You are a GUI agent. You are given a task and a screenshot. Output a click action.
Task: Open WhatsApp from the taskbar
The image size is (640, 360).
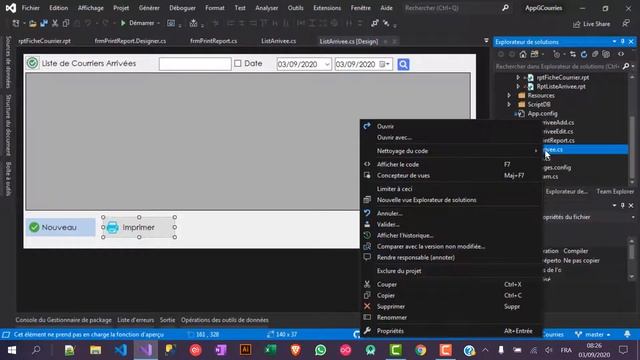point(320,350)
